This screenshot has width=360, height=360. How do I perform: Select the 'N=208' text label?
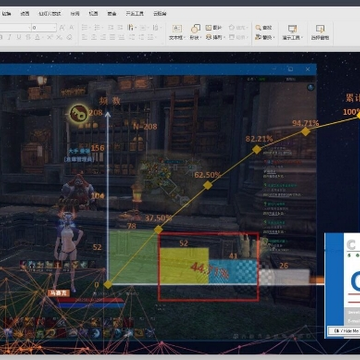click(145, 127)
